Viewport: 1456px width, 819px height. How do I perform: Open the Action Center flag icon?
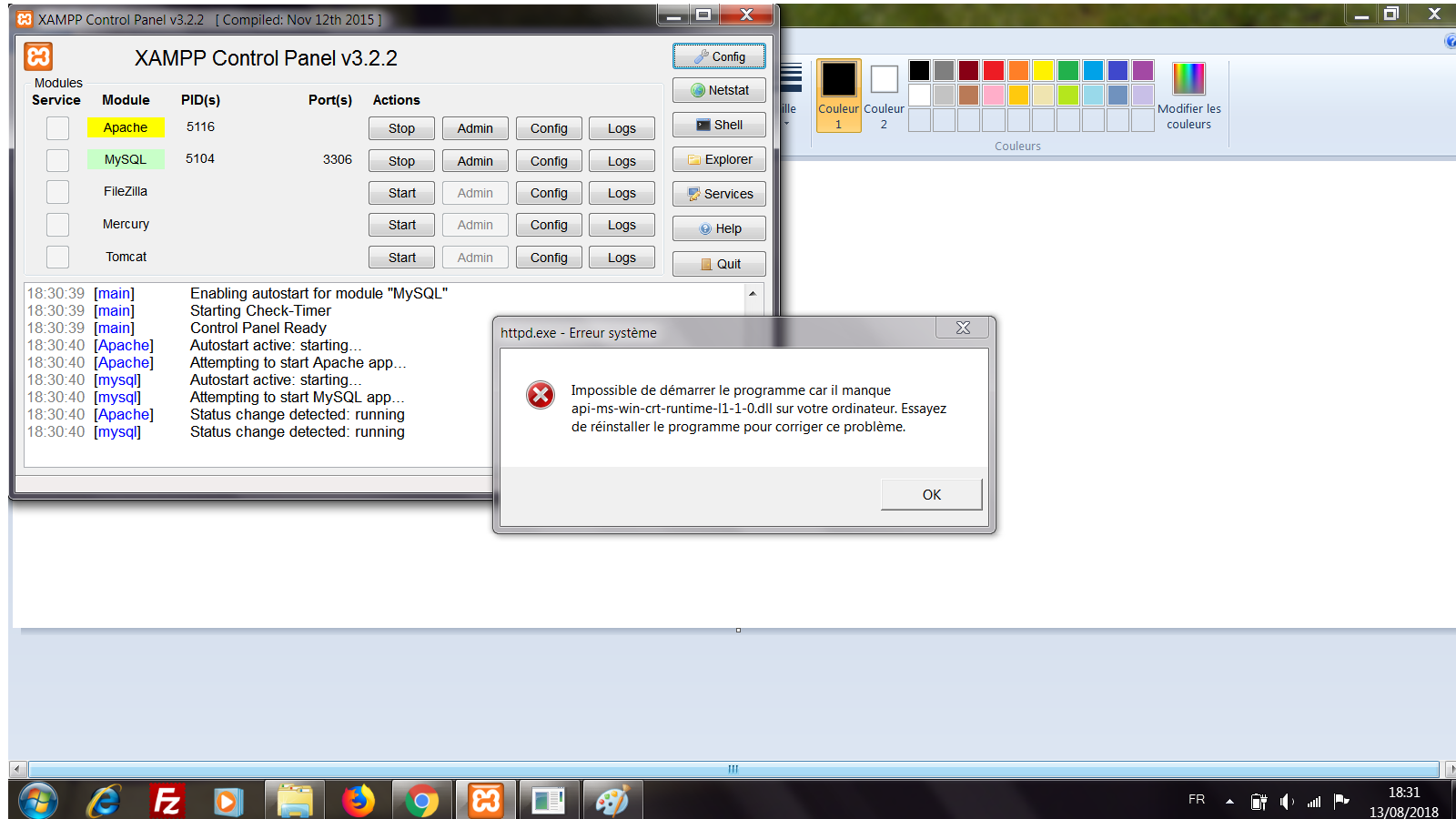[1341, 801]
